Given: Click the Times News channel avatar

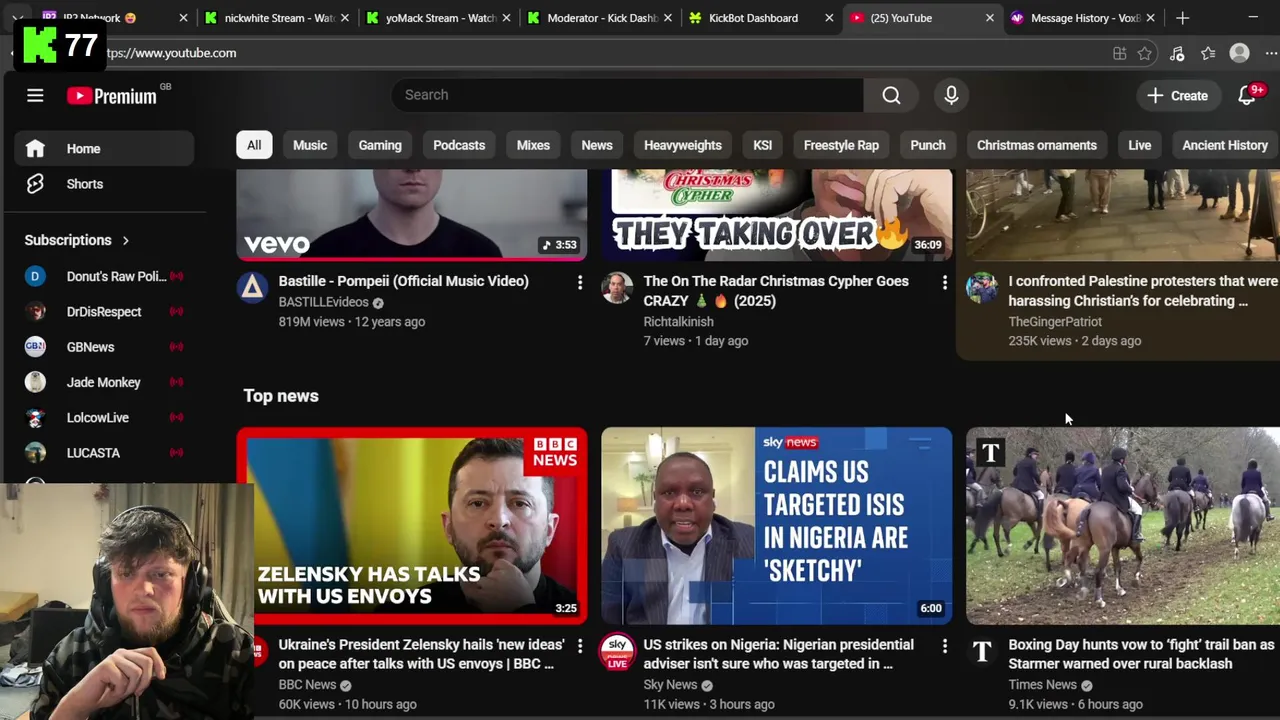Looking at the screenshot, I should point(982,652).
